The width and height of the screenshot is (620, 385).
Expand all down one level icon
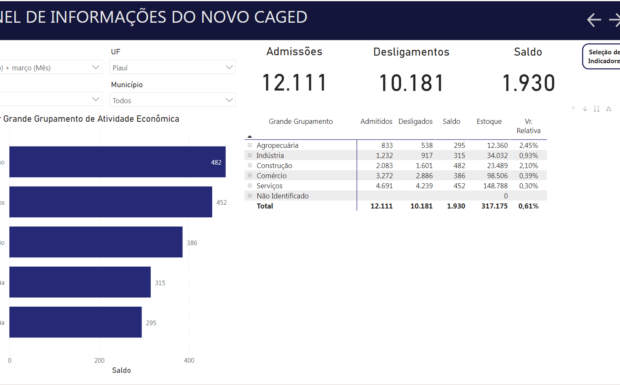[x=609, y=109]
